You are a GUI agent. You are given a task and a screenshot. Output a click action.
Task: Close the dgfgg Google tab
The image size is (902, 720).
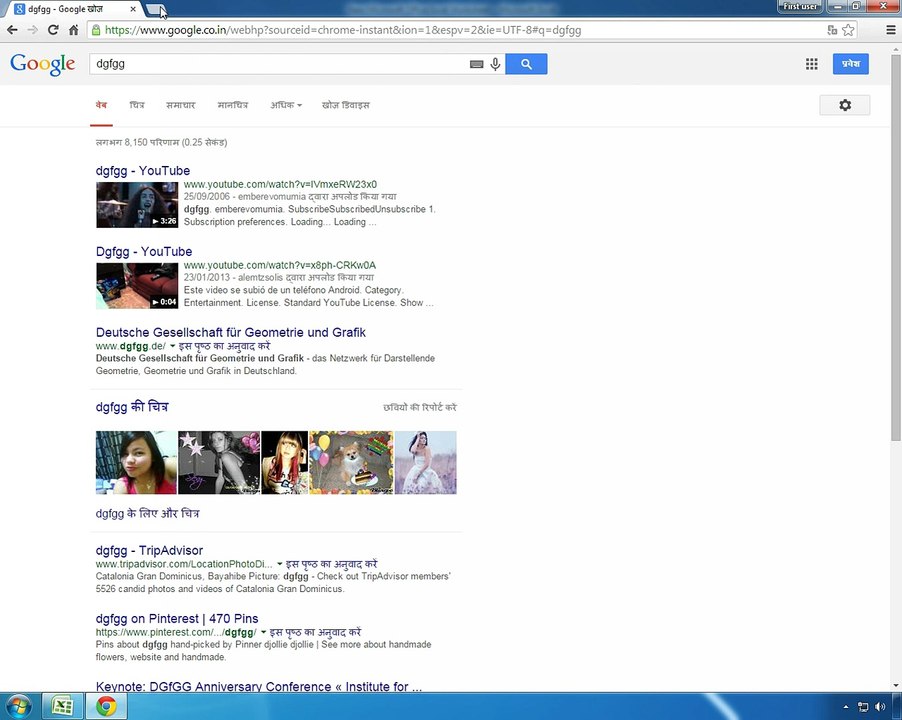(x=133, y=9)
